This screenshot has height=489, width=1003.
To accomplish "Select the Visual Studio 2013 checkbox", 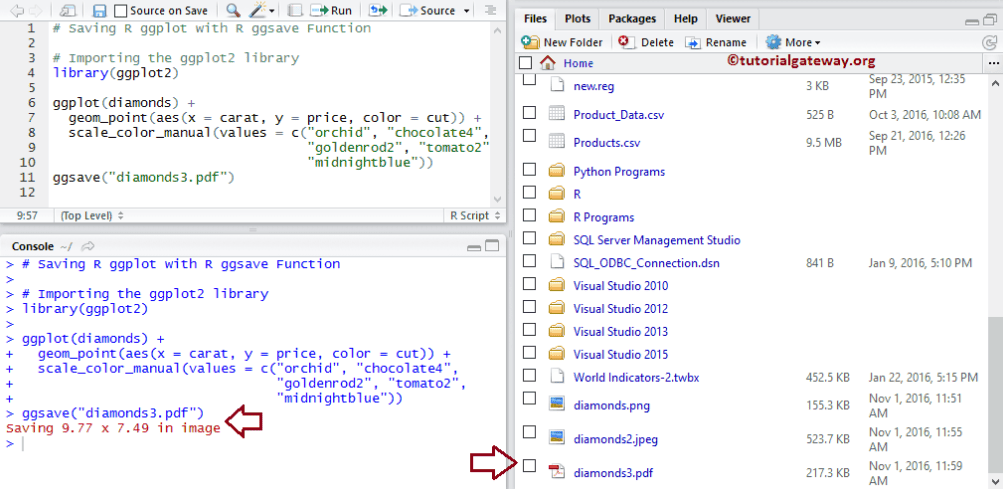I will [530, 329].
